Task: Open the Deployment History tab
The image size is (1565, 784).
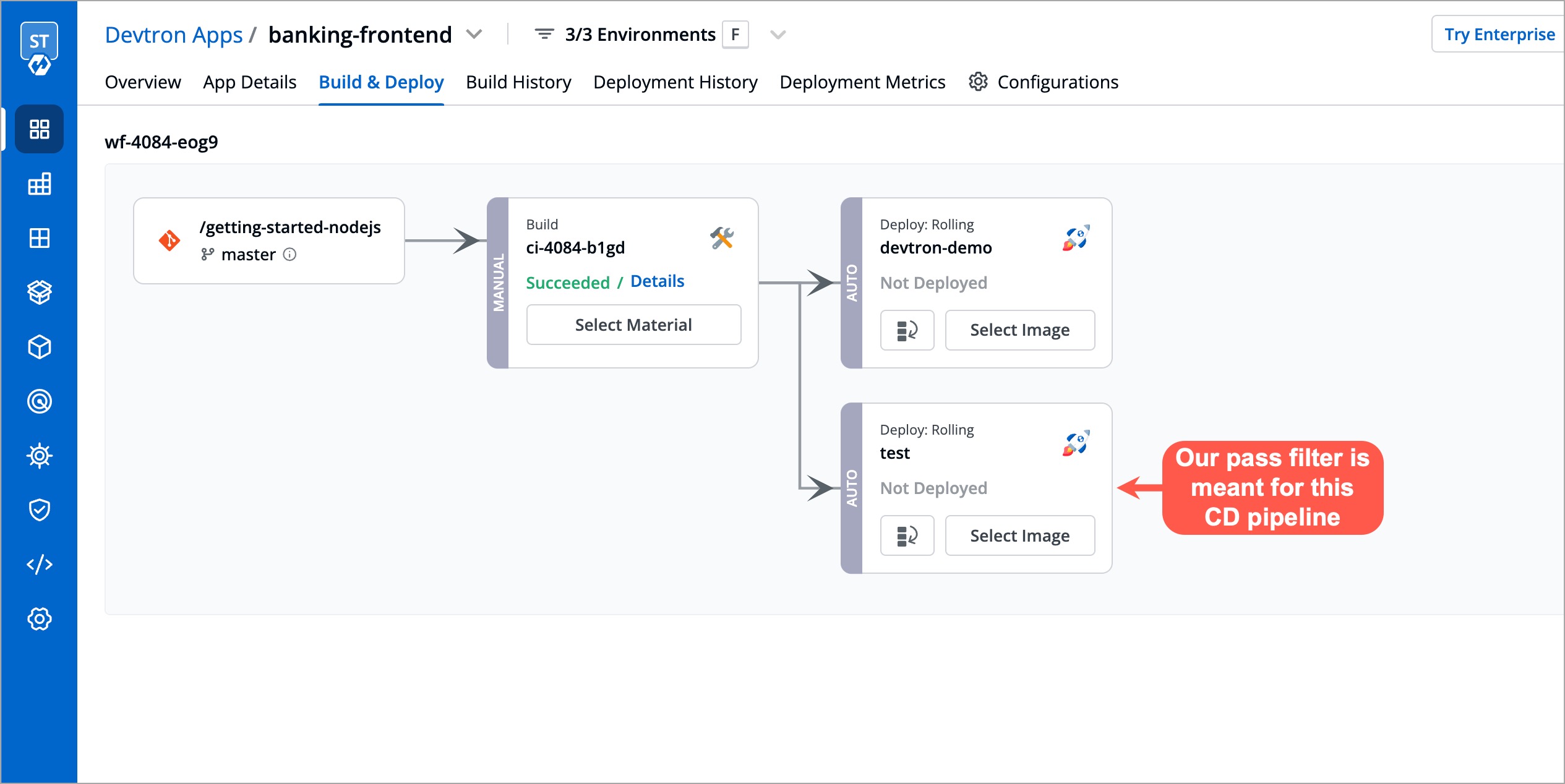Action: coord(675,82)
